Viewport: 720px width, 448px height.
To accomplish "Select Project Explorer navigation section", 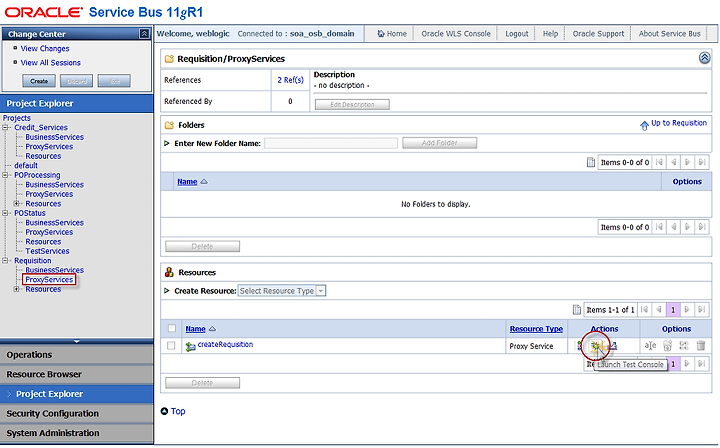I will pyautogui.click(x=77, y=394).
